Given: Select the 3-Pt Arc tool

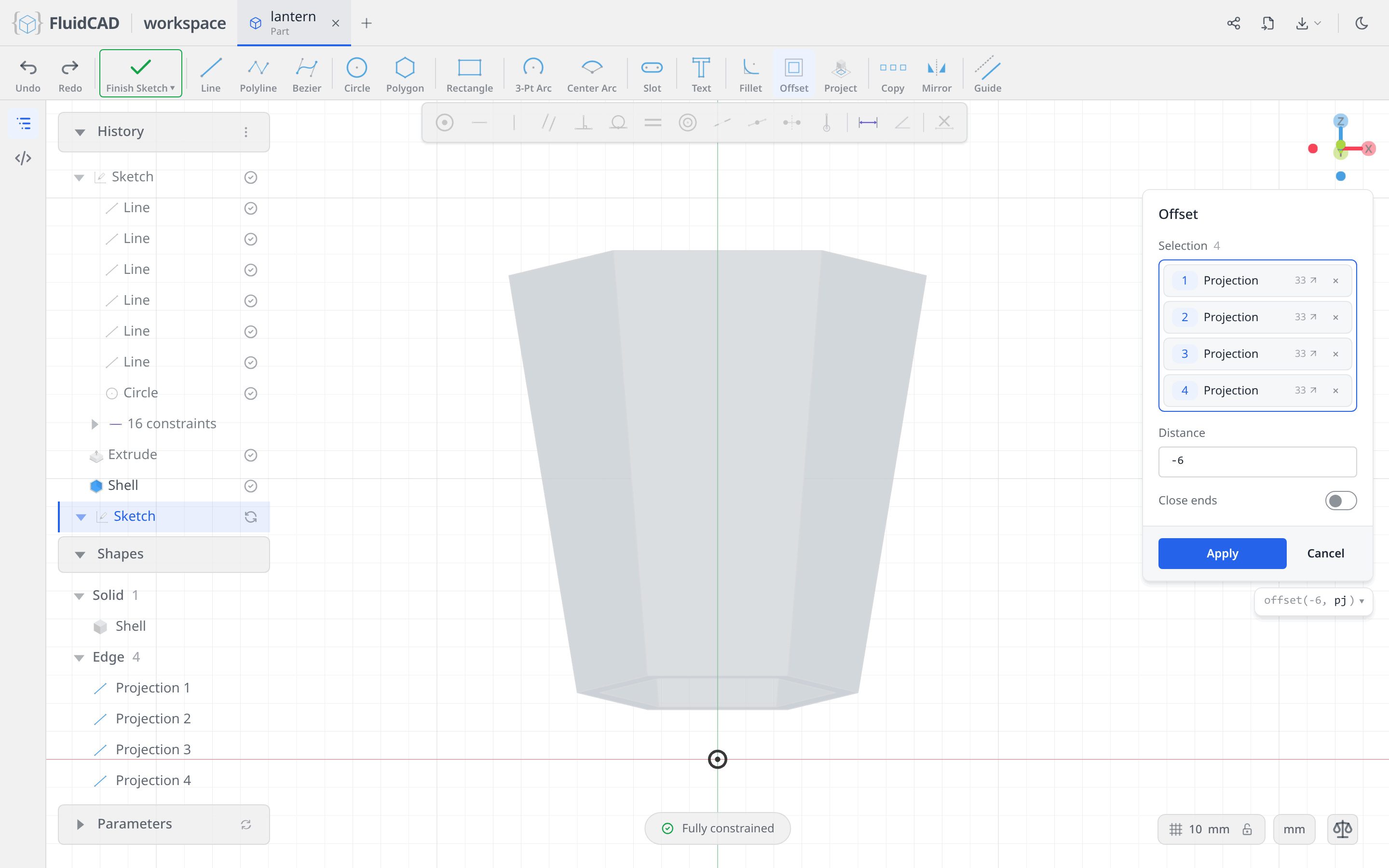Looking at the screenshot, I should pyautogui.click(x=533, y=74).
